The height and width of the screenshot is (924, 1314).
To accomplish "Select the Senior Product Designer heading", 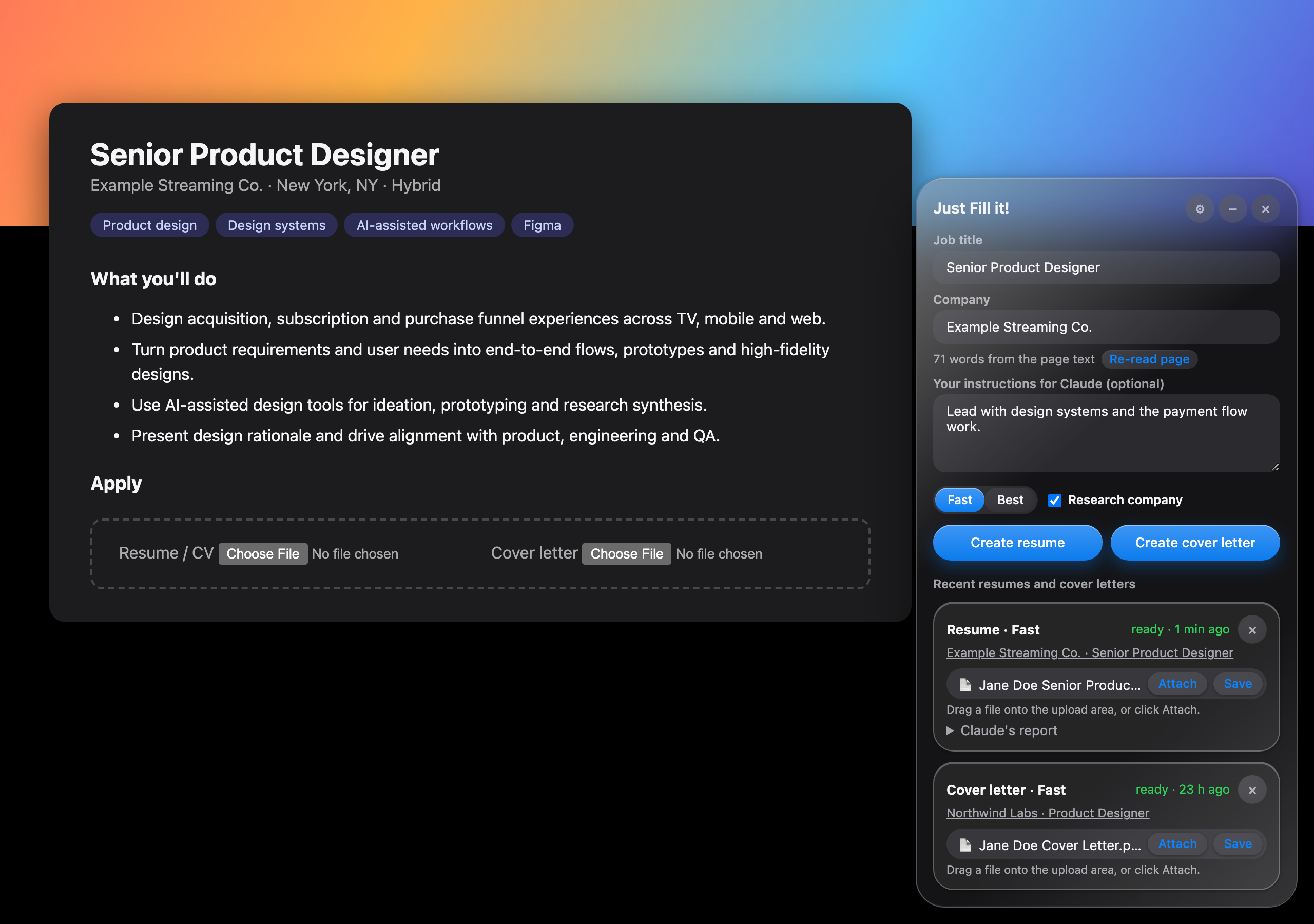I will click(264, 155).
